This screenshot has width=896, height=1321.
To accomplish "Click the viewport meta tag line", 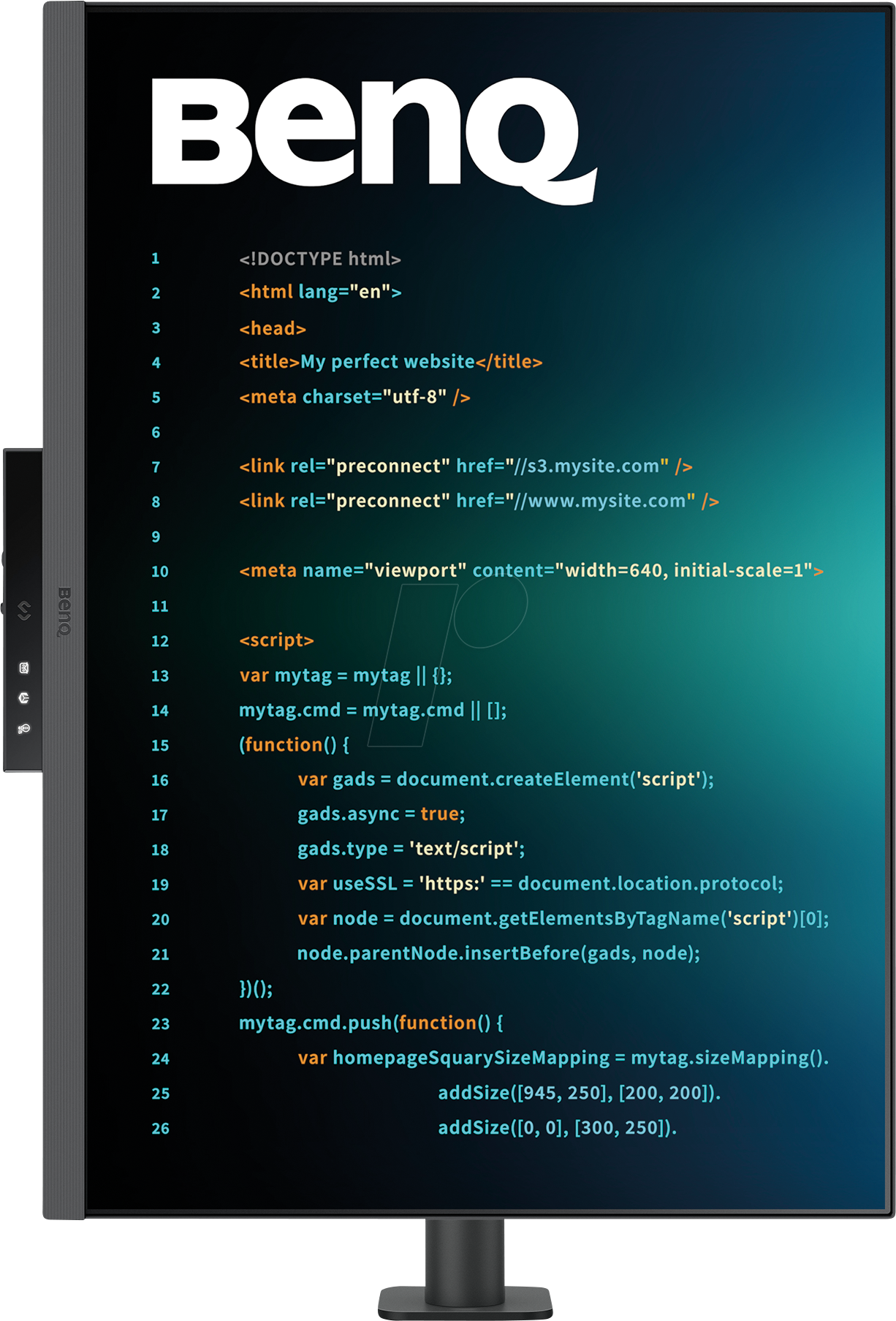I will point(531,570).
